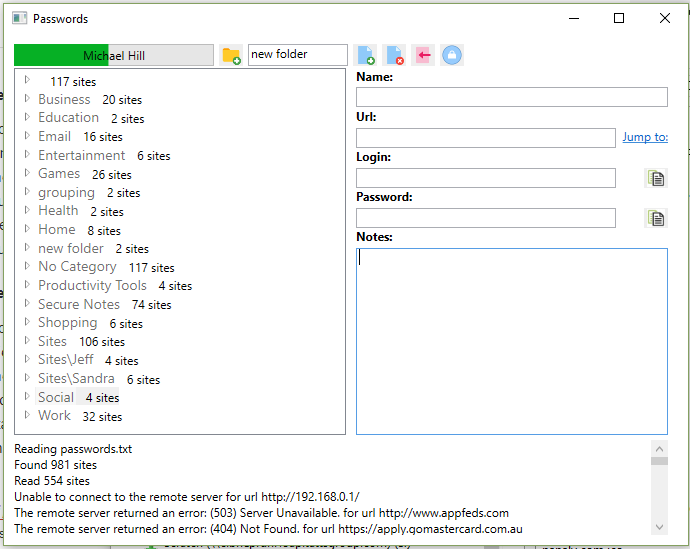This screenshot has width=690, height=549.
Task: Expand the Shopping folder
Action: click(x=27, y=322)
